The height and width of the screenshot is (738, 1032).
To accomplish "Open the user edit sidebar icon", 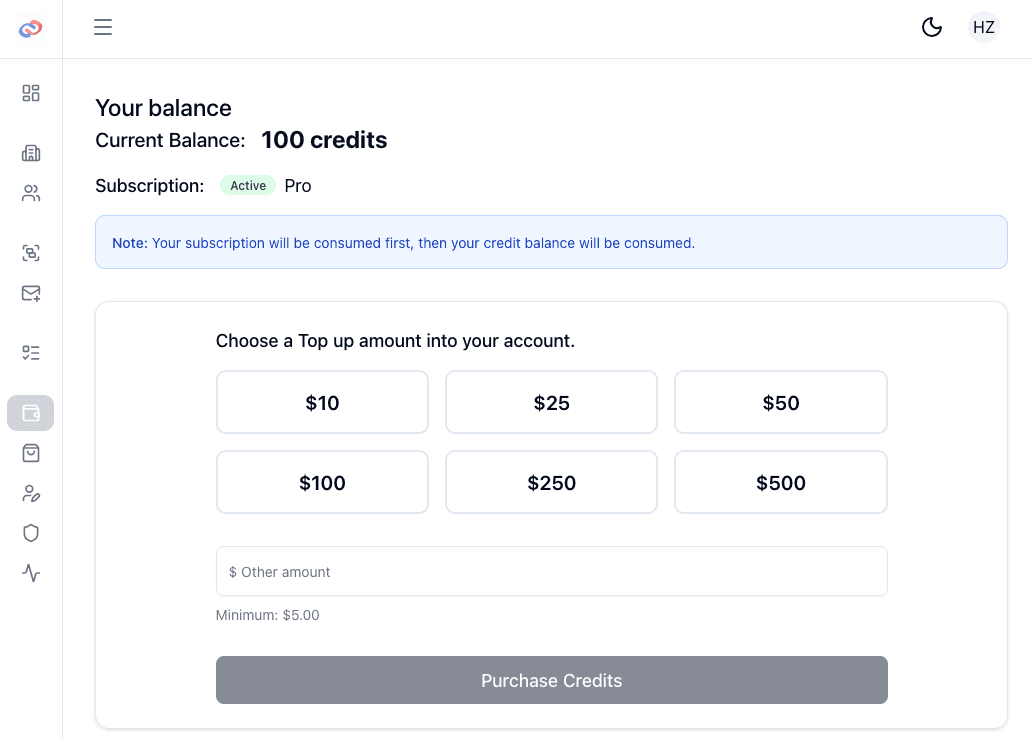I will (31, 493).
